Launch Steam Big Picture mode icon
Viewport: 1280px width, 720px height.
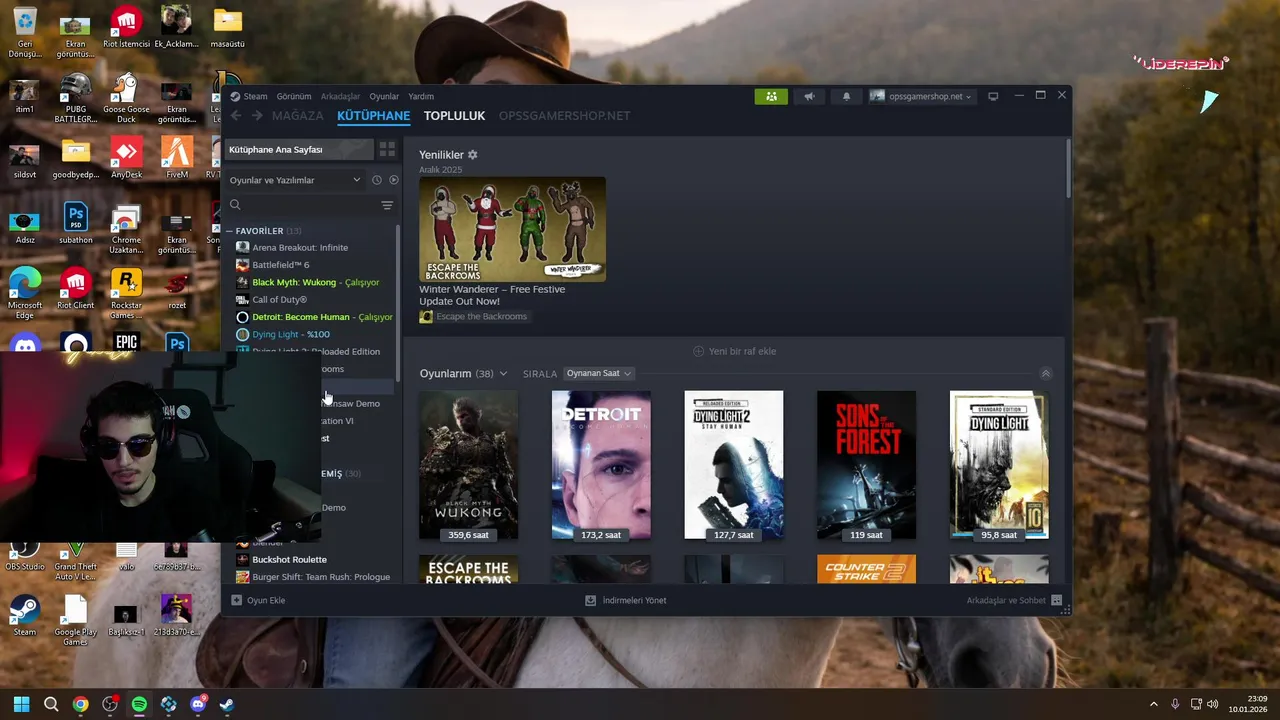point(993,96)
